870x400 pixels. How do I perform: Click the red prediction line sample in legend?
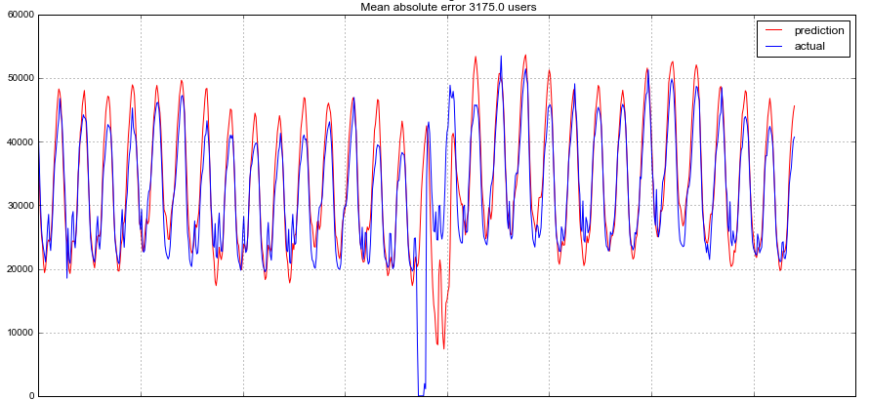coord(773,31)
